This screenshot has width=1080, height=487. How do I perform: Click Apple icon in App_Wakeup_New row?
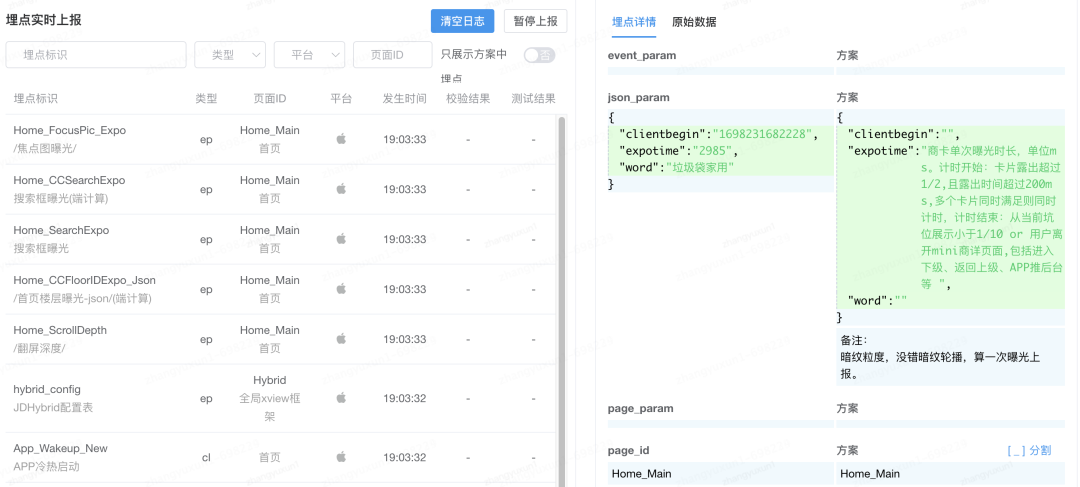pyautogui.click(x=341, y=457)
